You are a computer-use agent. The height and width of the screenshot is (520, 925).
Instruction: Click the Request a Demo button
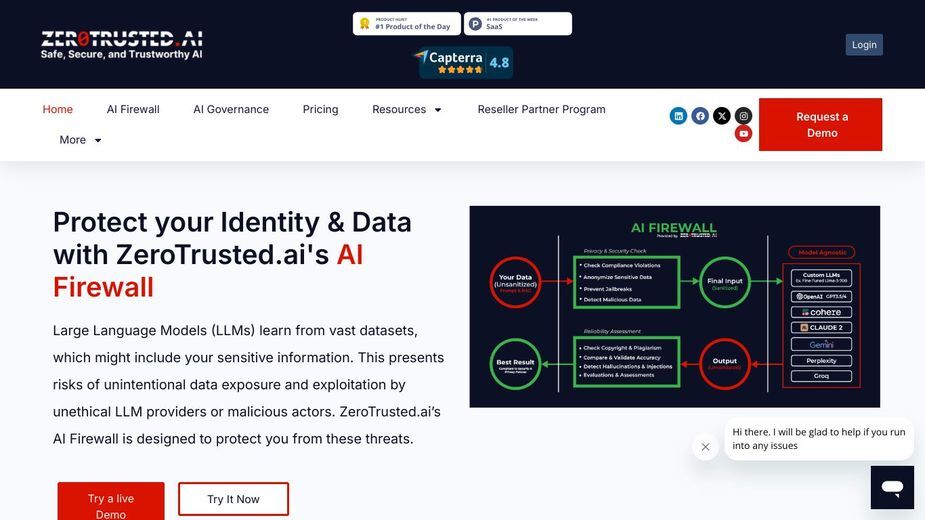[821, 125]
